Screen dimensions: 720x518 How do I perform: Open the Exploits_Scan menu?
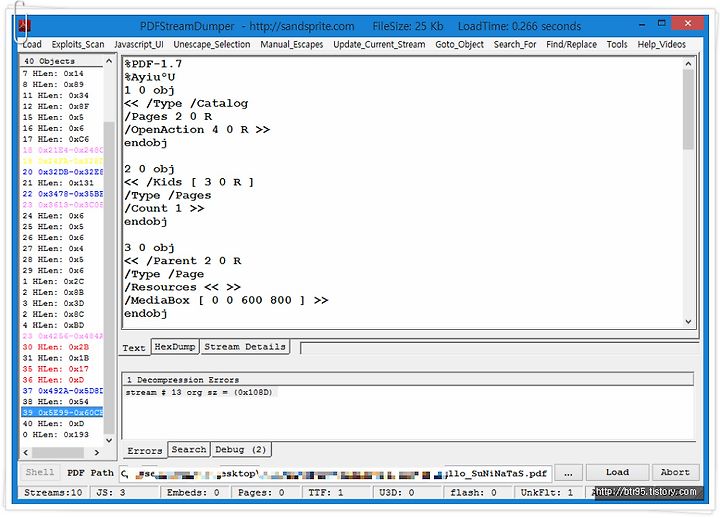click(78, 45)
